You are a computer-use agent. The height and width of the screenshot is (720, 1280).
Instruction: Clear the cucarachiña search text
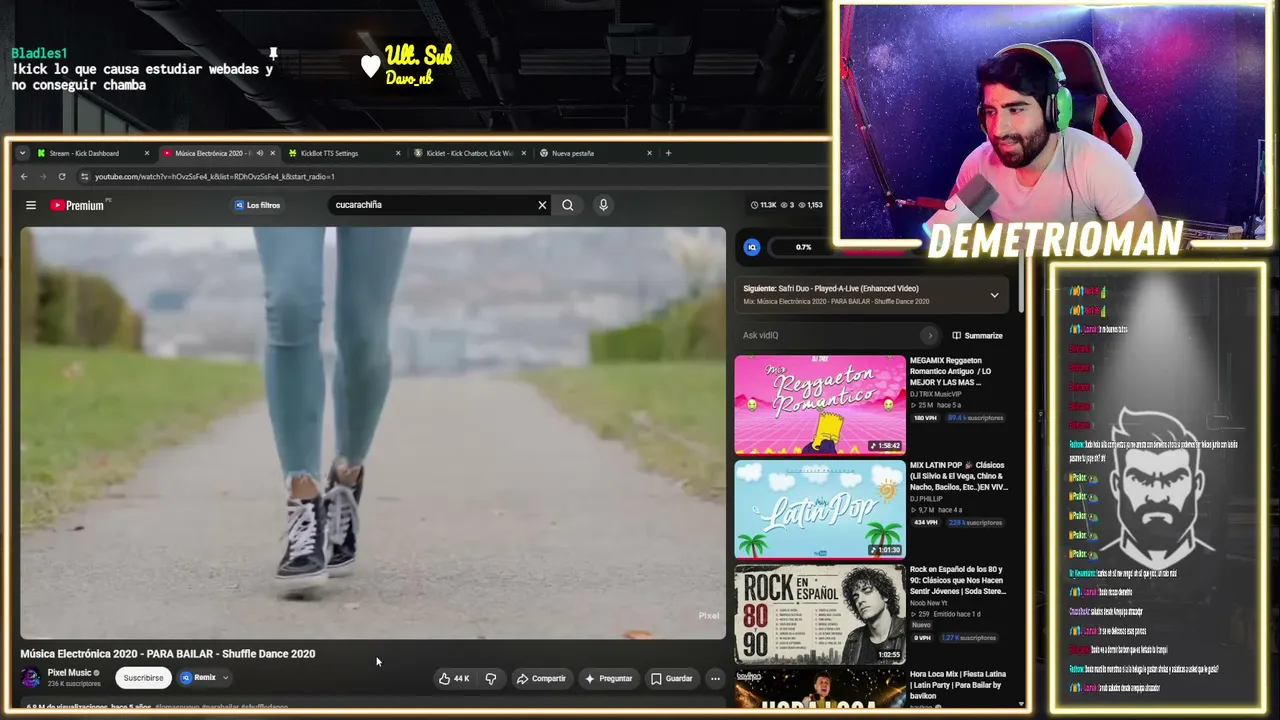click(542, 205)
